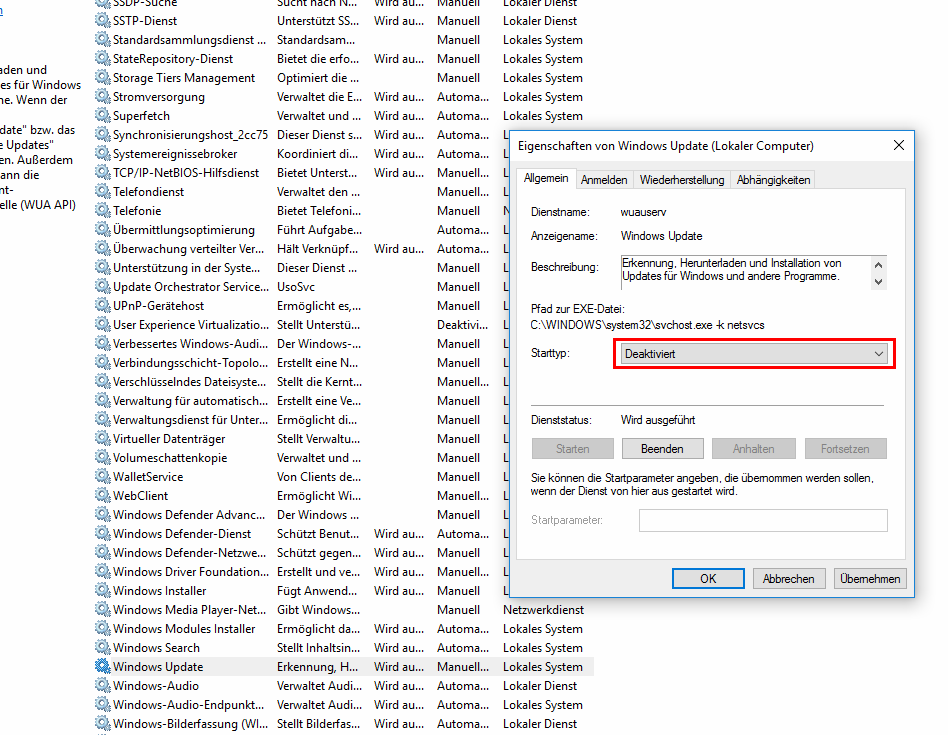
Task: Click the gear icon next to Superfetch
Action: [x=103, y=115]
